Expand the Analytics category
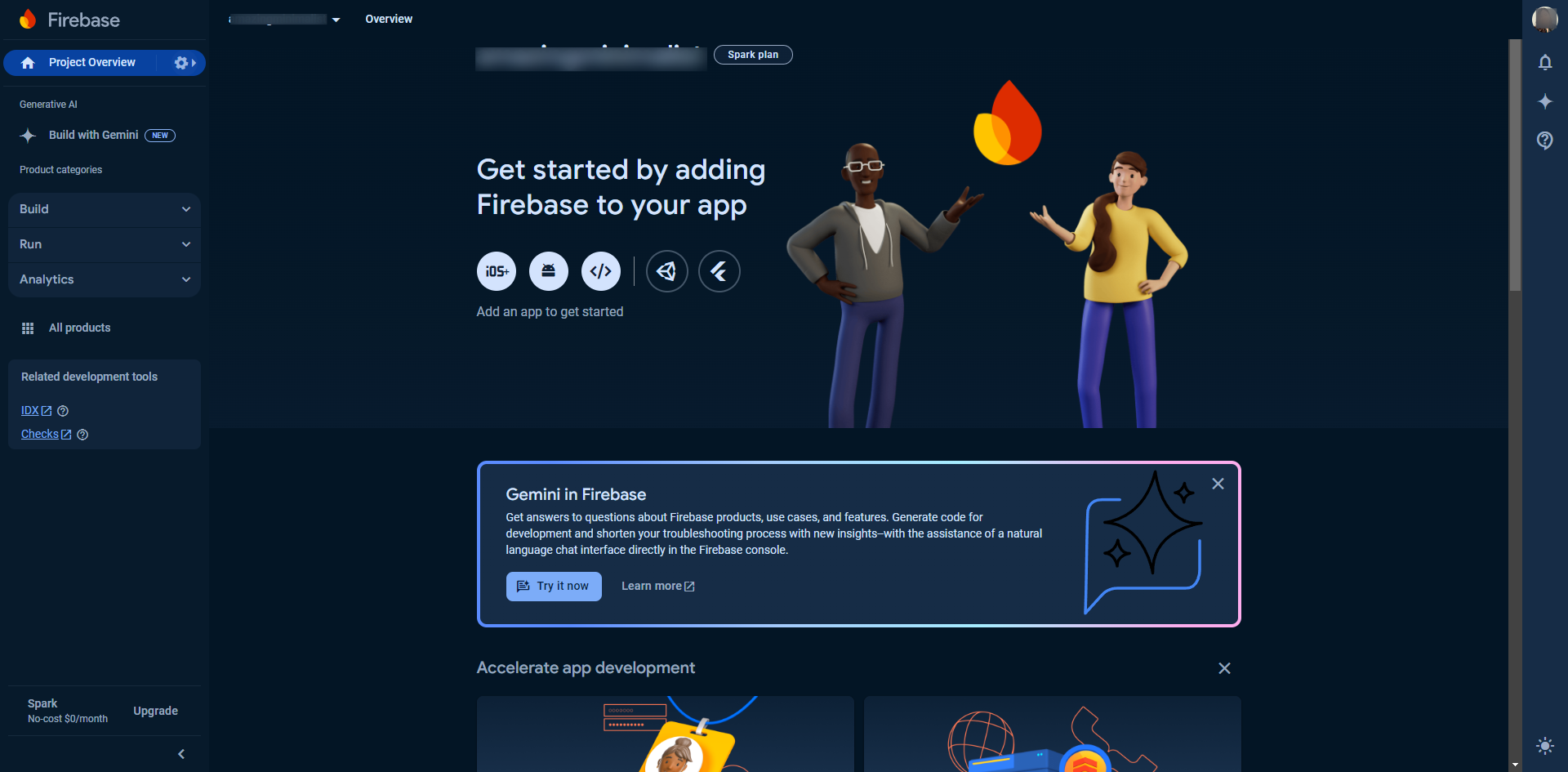Viewport: 1568px width, 772px height. point(105,279)
